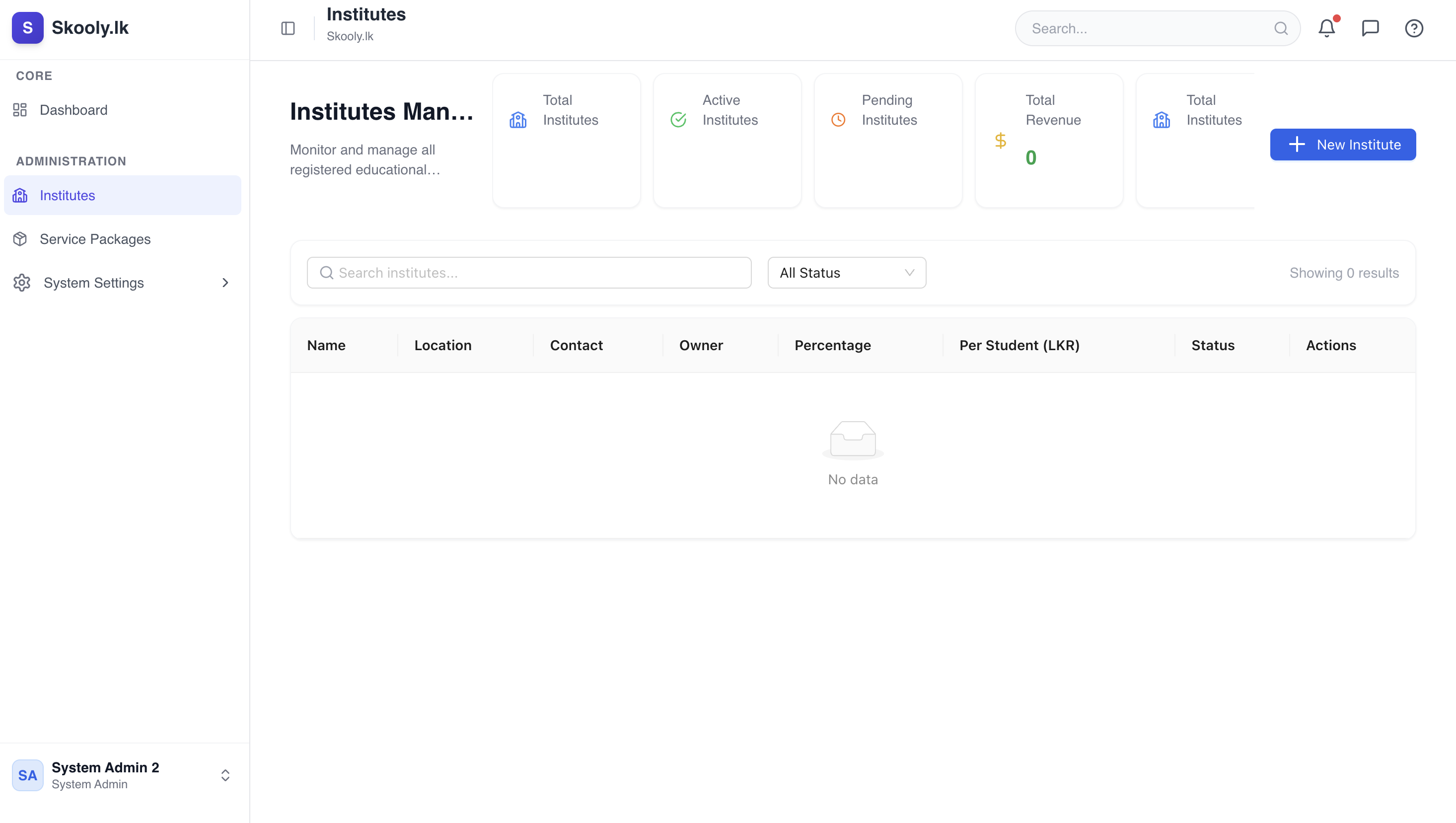Toggle the sidebar collapse icon next to Institutes title

[x=287, y=28]
